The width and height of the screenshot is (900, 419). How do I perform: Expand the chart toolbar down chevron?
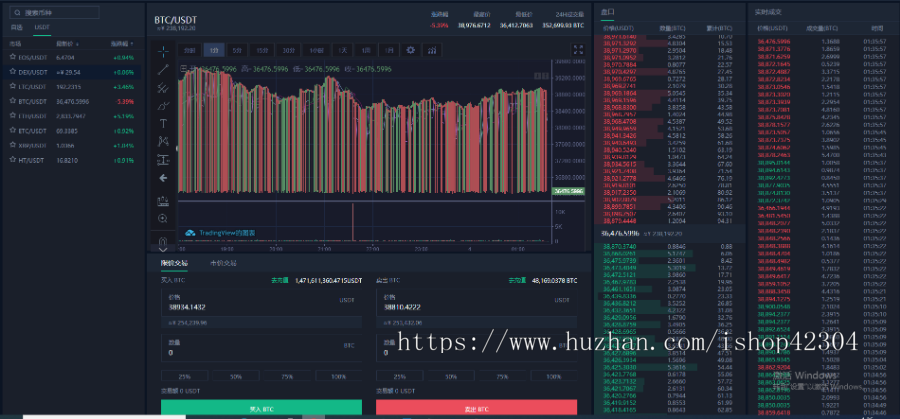point(163,250)
